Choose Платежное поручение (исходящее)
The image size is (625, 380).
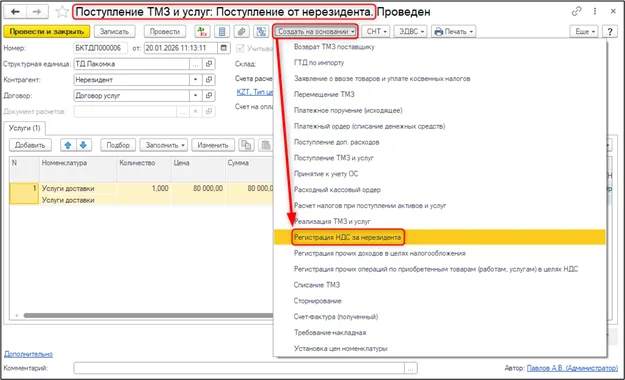440,110
